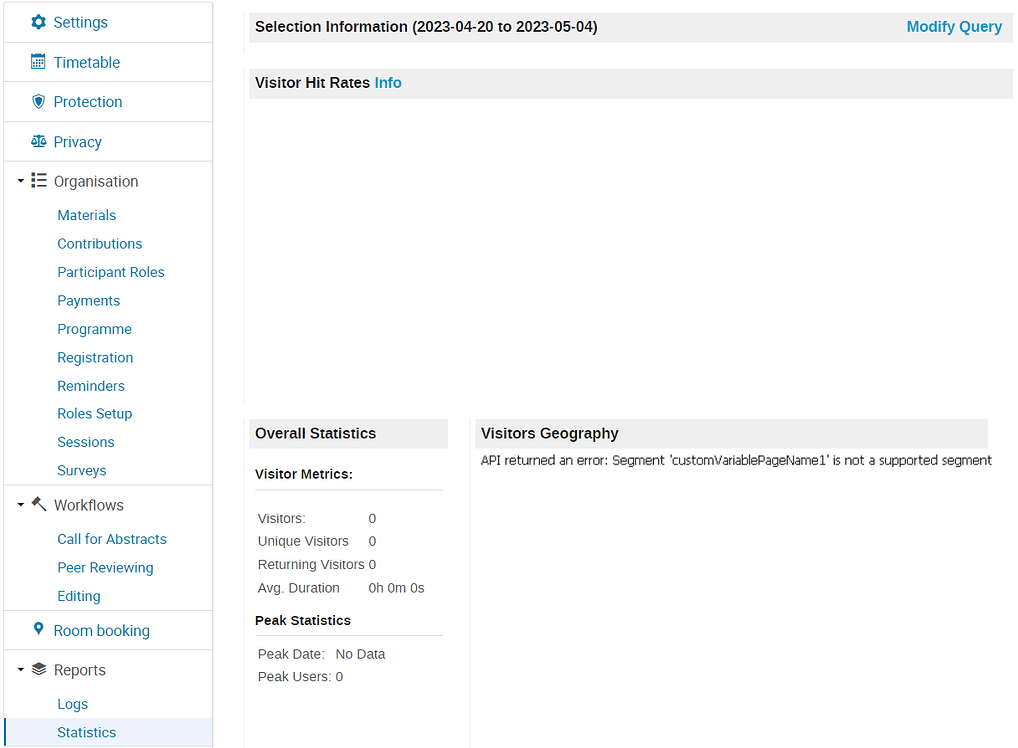Open the Protection menu entry

click(x=108, y=102)
